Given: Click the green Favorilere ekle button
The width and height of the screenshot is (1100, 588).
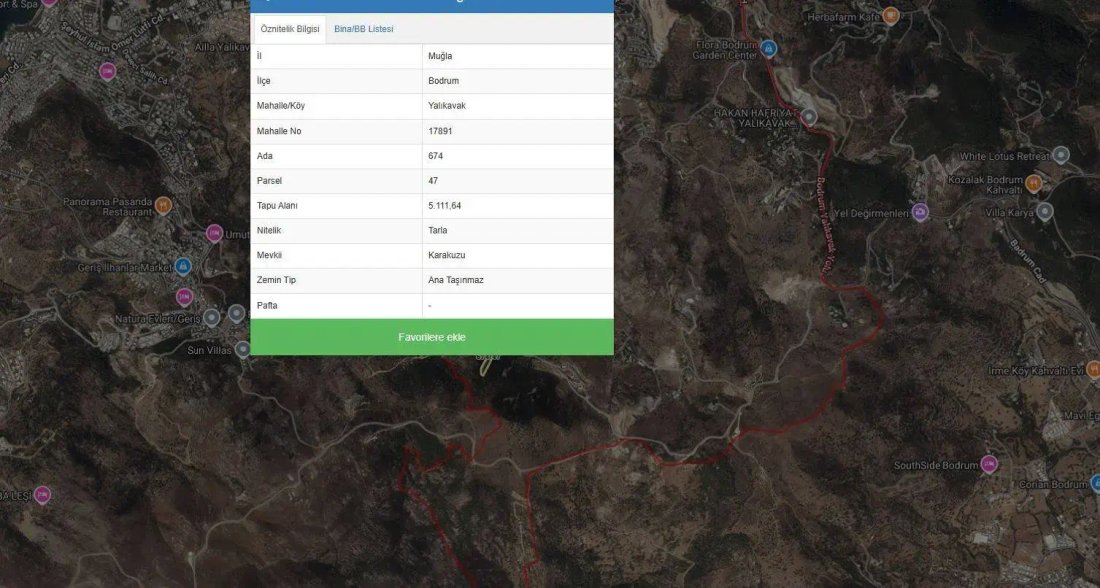Looking at the screenshot, I should [432, 337].
